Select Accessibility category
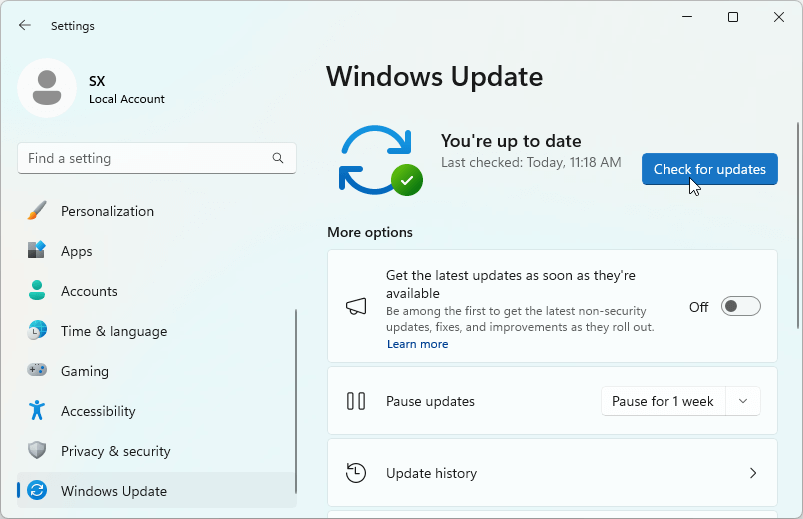 coord(157,411)
